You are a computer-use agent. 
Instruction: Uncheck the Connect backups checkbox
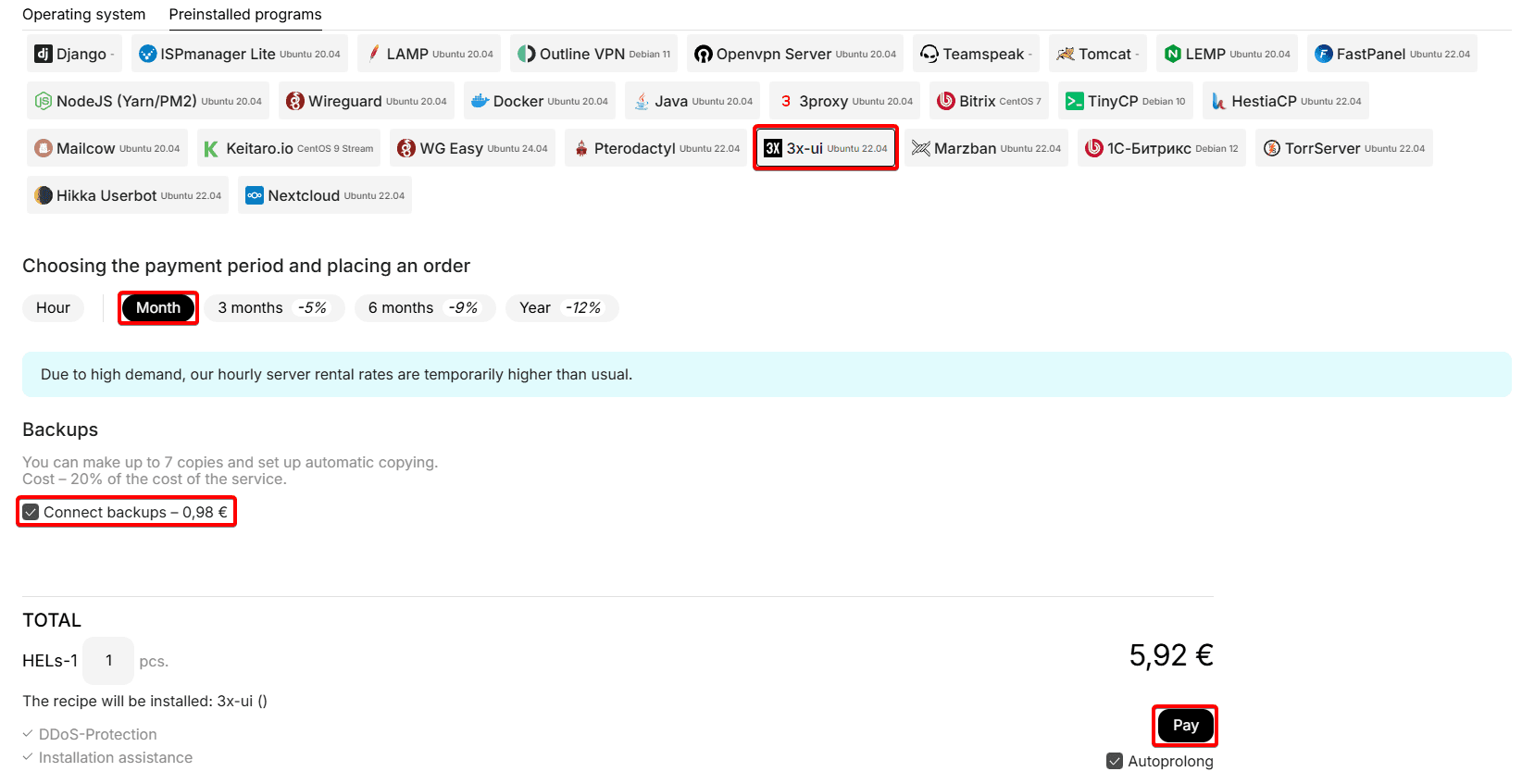(x=31, y=512)
